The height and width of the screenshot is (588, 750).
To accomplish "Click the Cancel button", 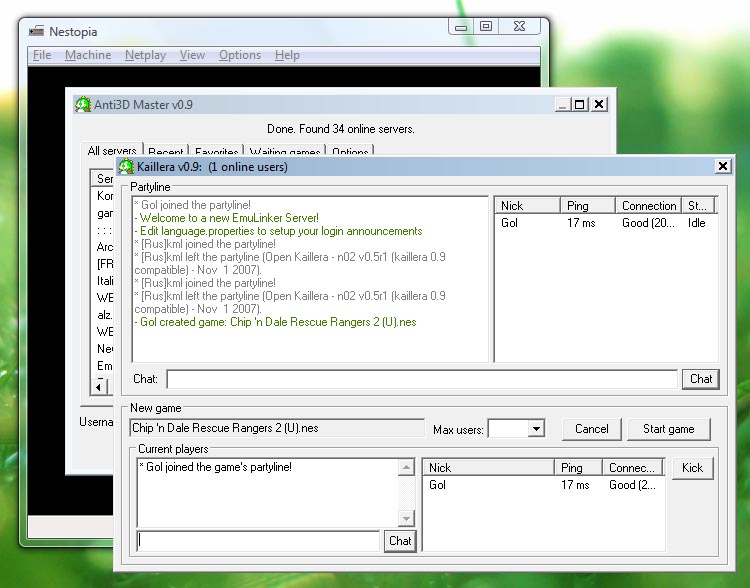I will click(592, 429).
